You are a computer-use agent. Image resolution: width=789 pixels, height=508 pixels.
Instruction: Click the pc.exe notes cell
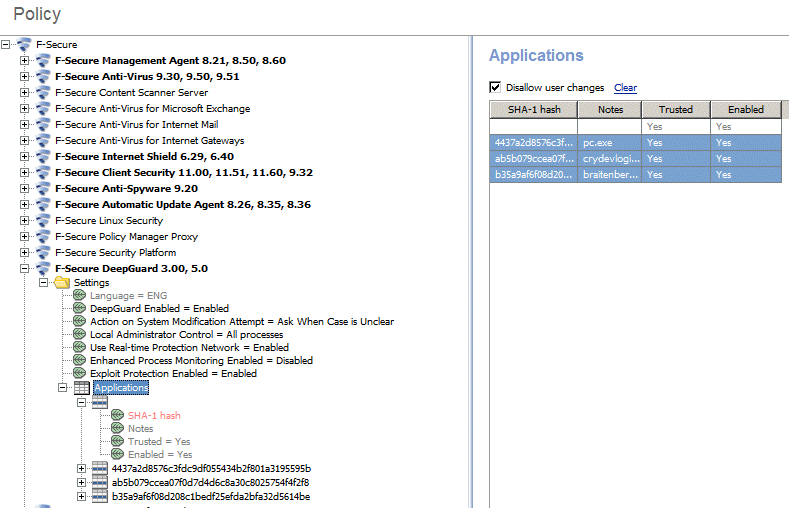(609, 143)
